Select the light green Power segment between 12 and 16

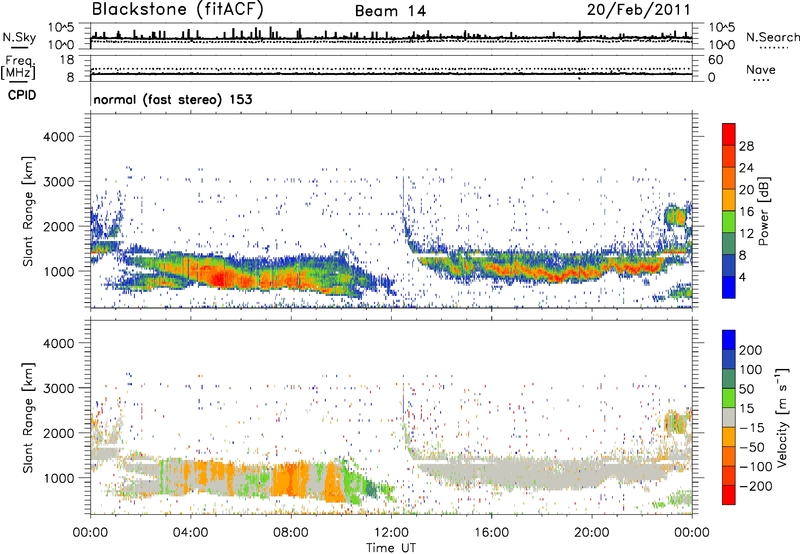pos(729,222)
